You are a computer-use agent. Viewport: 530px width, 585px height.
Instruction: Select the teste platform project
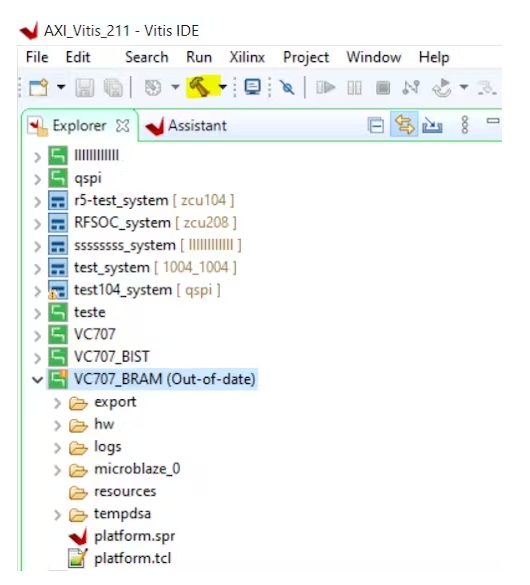pos(90,312)
